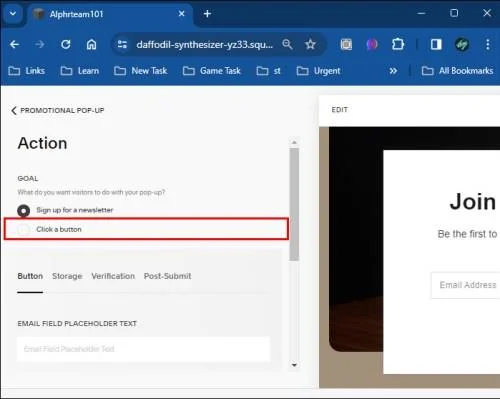This screenshot has width=500, height=399.
Task: View site information icon in address bar
Action: [x=122, y=44]
